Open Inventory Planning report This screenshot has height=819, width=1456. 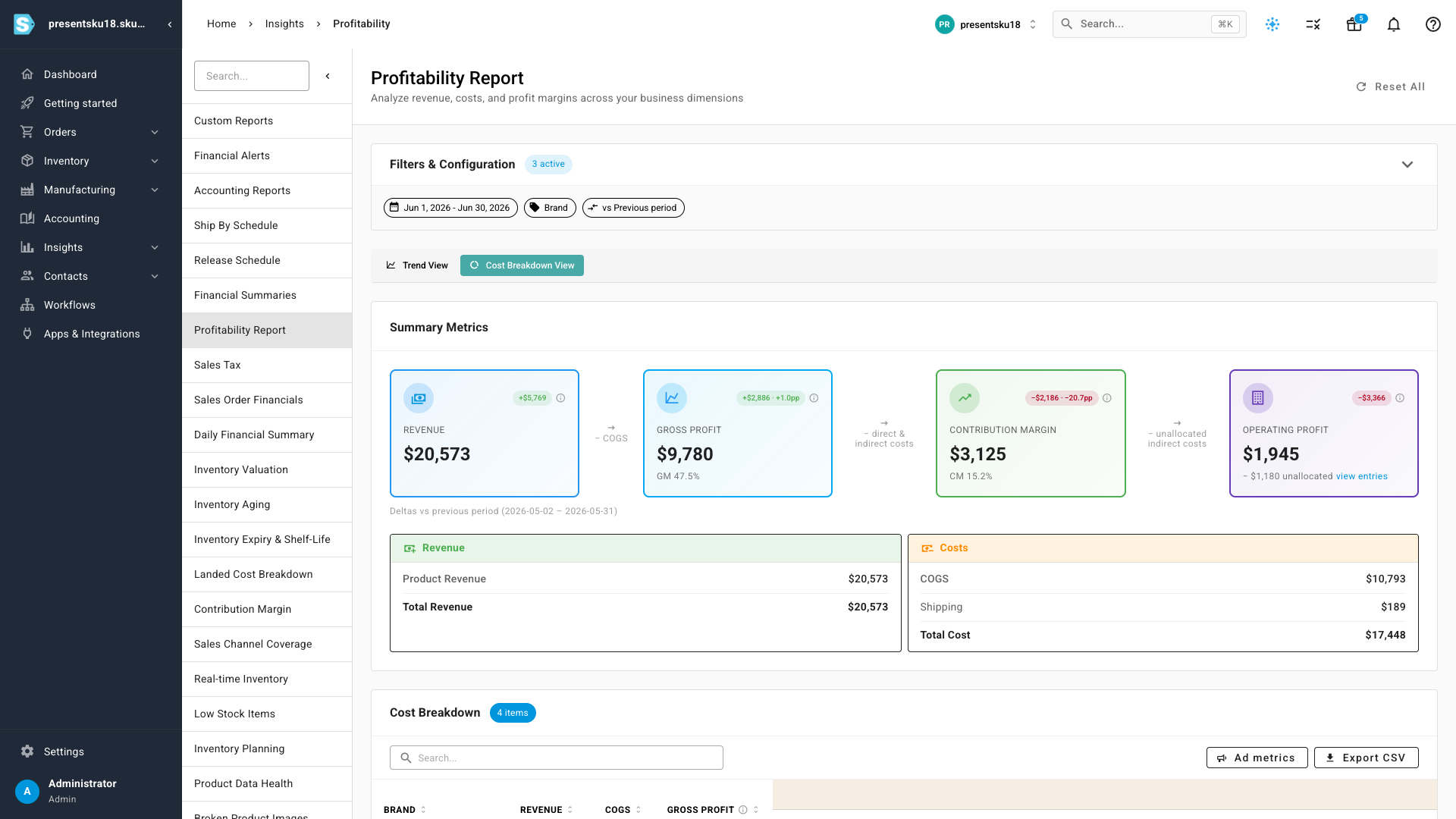267,748
